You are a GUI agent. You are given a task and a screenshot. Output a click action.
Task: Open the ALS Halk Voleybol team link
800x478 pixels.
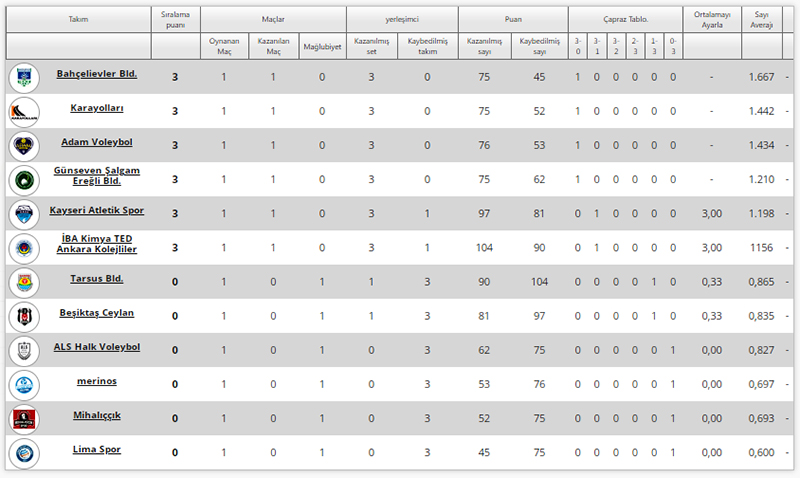click(x=97, y=346)
